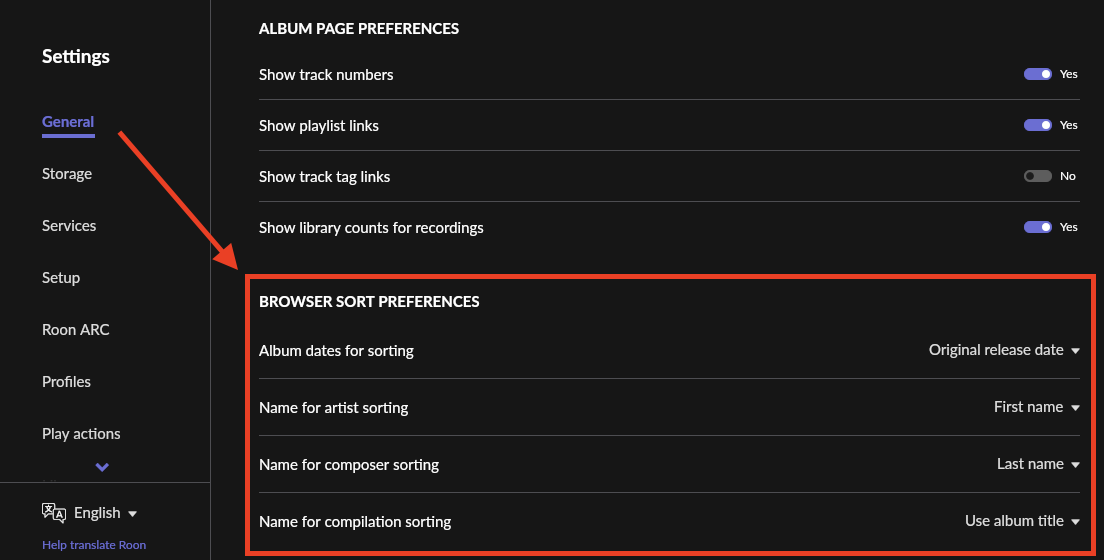Expand more settings with the sidebar chevron
Screen dimensions: 1104x560
pos(102,467)
